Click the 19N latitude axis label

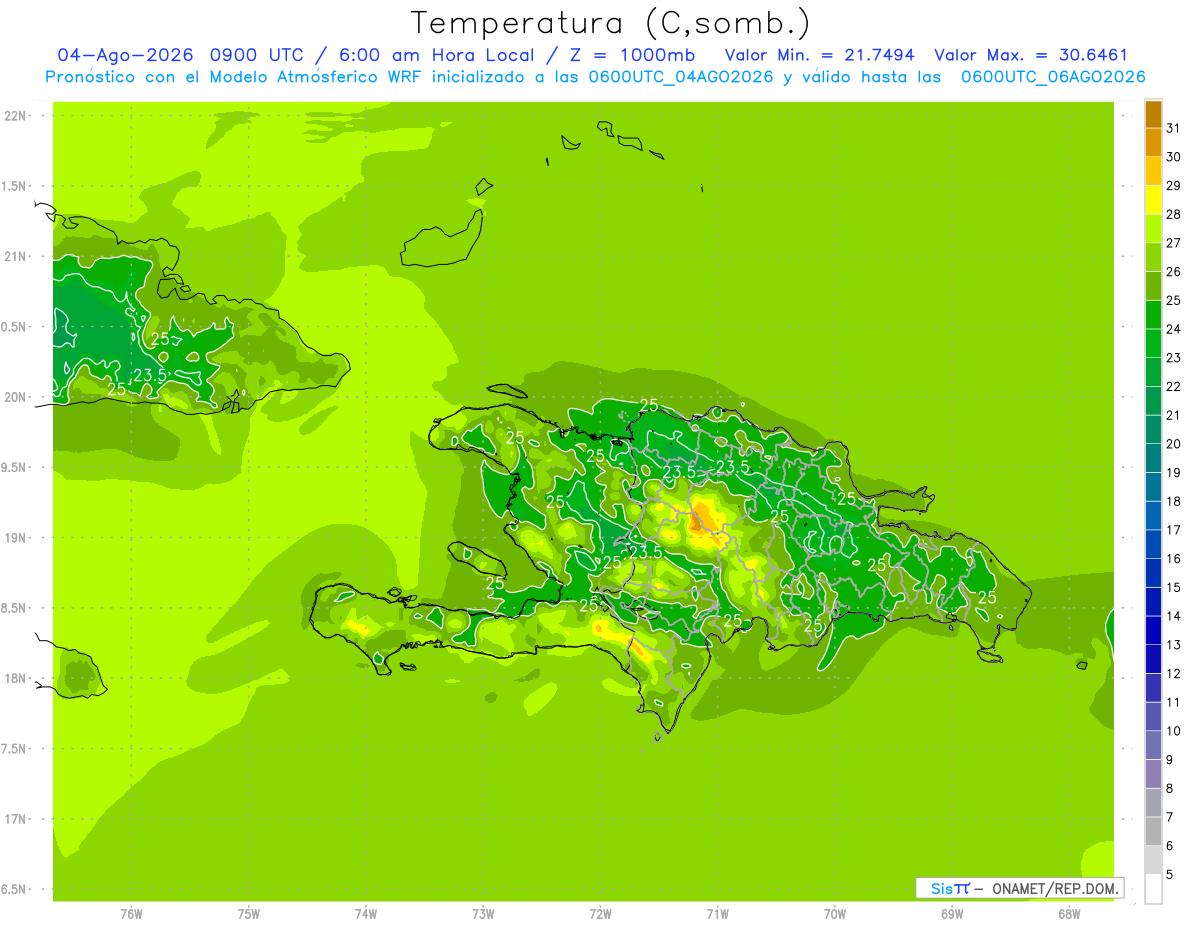(17, 538)
